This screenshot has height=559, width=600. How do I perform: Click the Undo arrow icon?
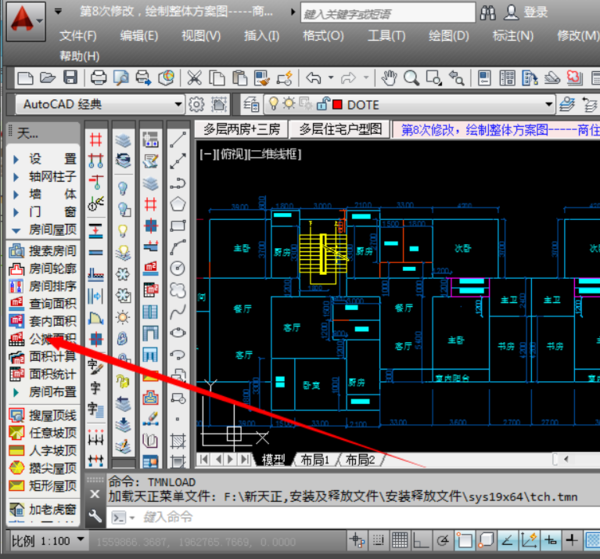tap(313, 78)
